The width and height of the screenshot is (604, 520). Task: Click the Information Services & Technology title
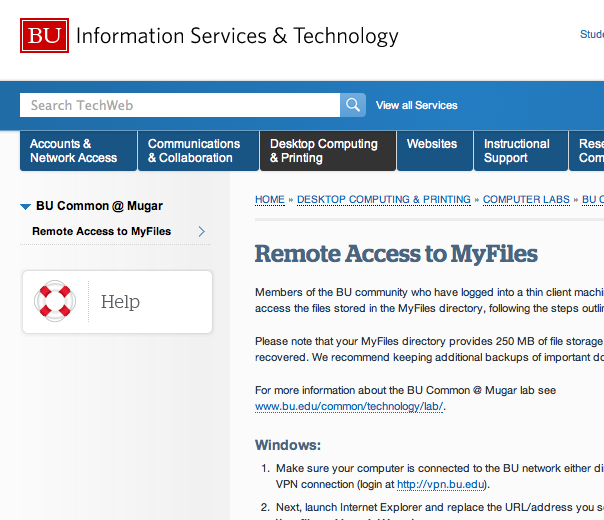click(237, 36)
